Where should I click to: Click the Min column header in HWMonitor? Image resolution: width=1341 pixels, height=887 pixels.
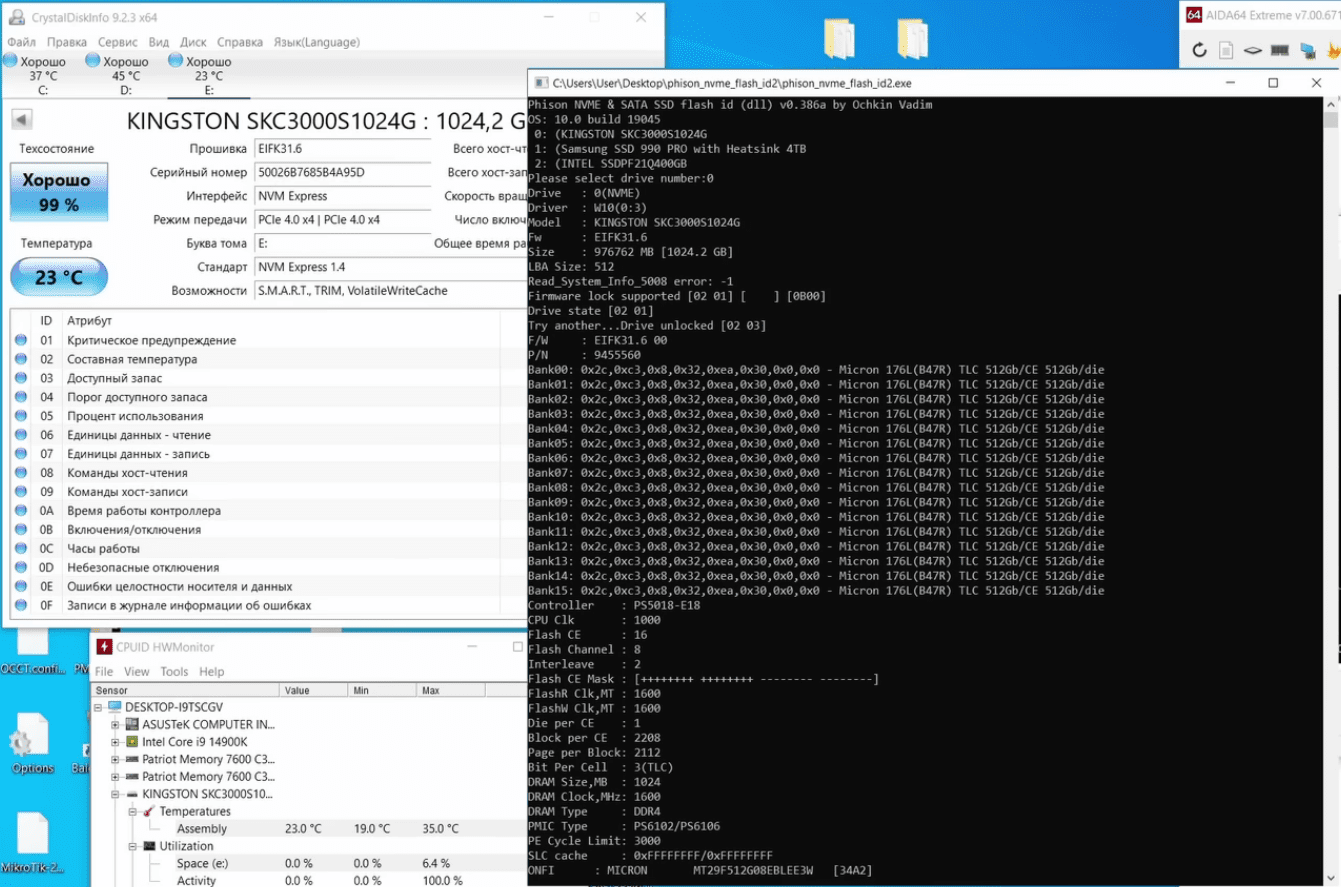[382, 690]
